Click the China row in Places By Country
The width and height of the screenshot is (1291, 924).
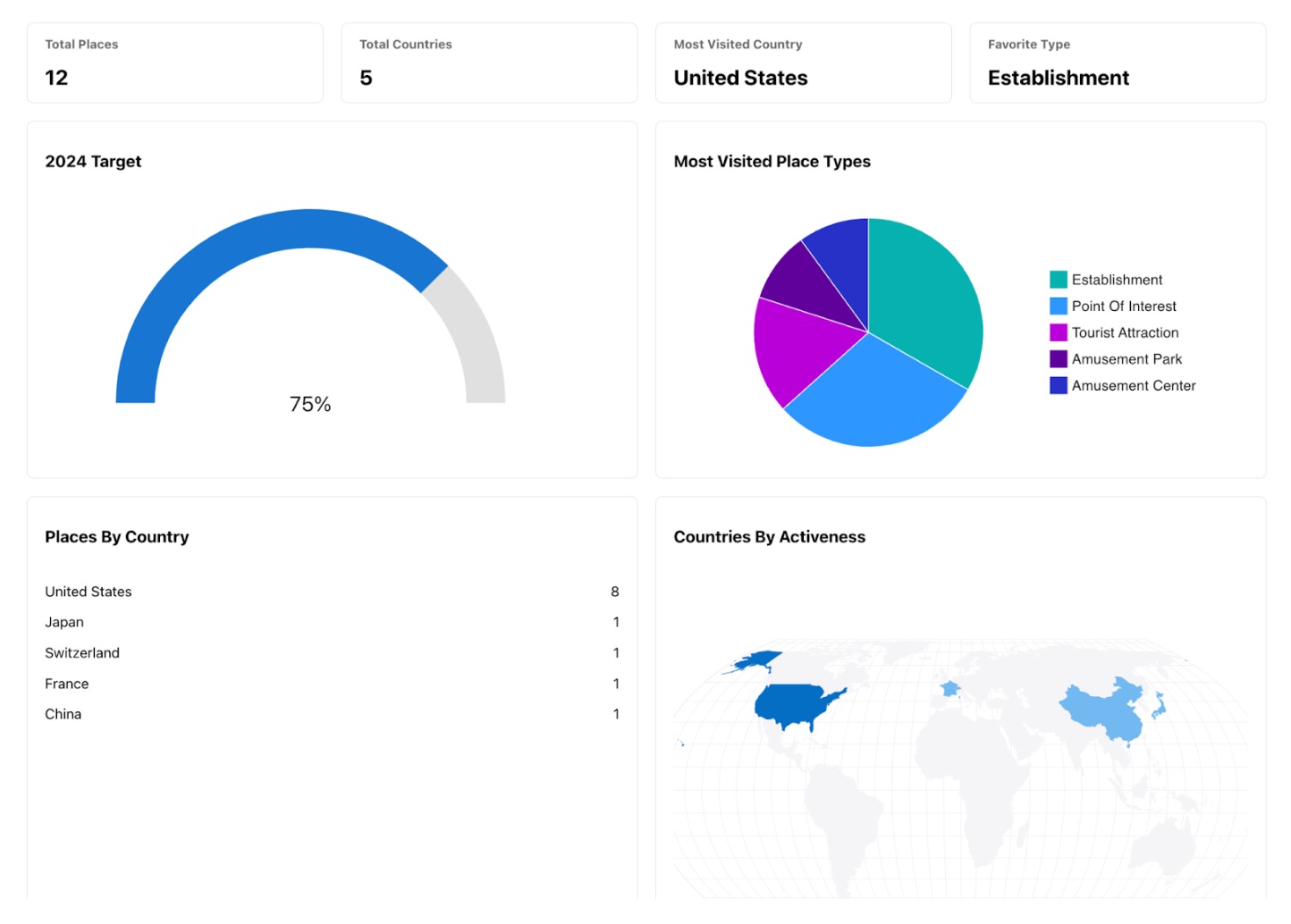[x=332, y=714]
